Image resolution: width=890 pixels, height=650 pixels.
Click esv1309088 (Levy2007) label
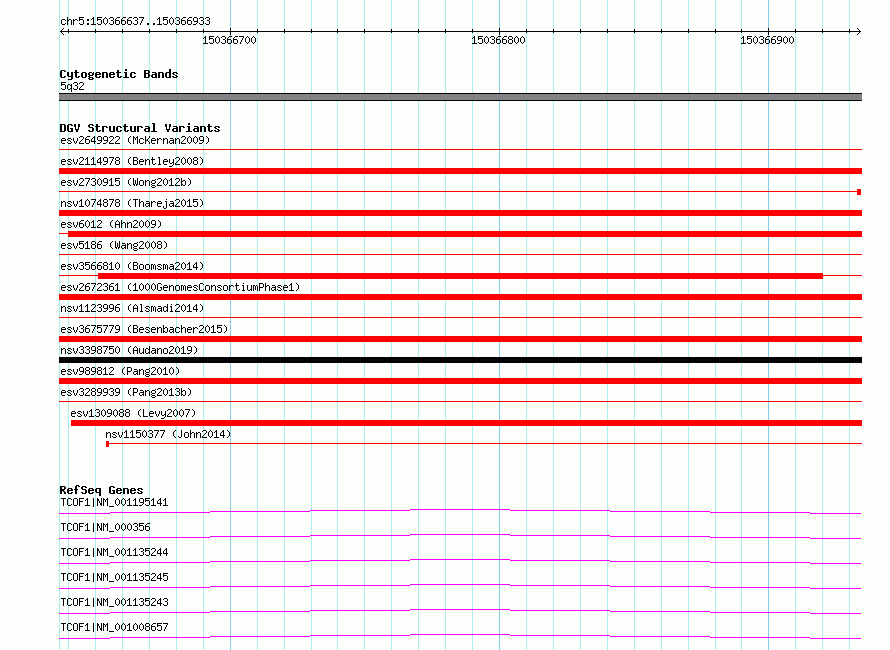click(133, 413)
